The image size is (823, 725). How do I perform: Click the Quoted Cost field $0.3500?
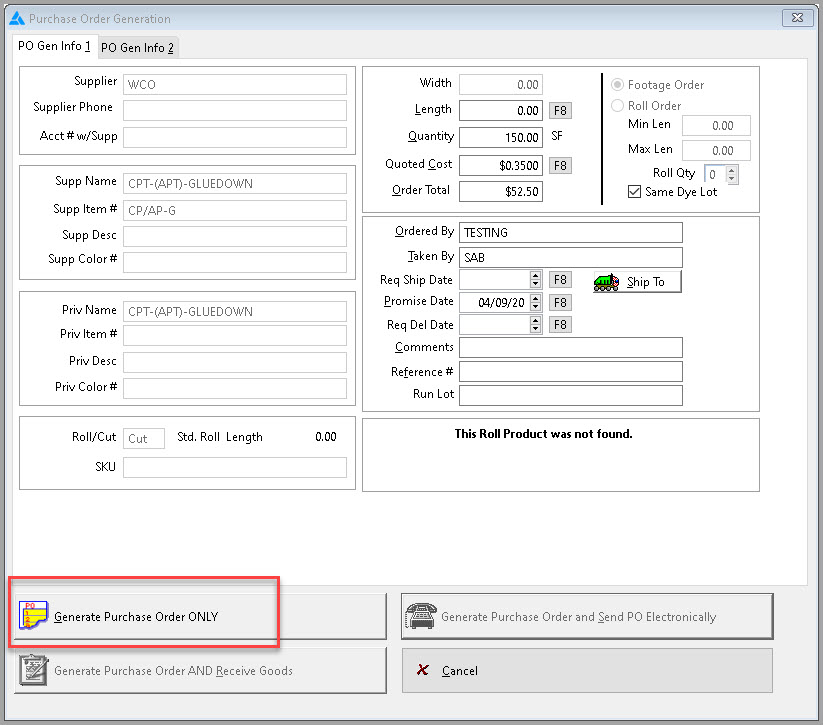tap(501, 165)
